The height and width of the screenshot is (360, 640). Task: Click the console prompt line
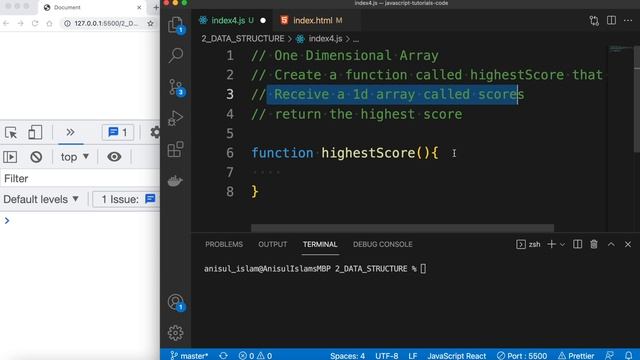pyautogui.click(x=80, y=221)
